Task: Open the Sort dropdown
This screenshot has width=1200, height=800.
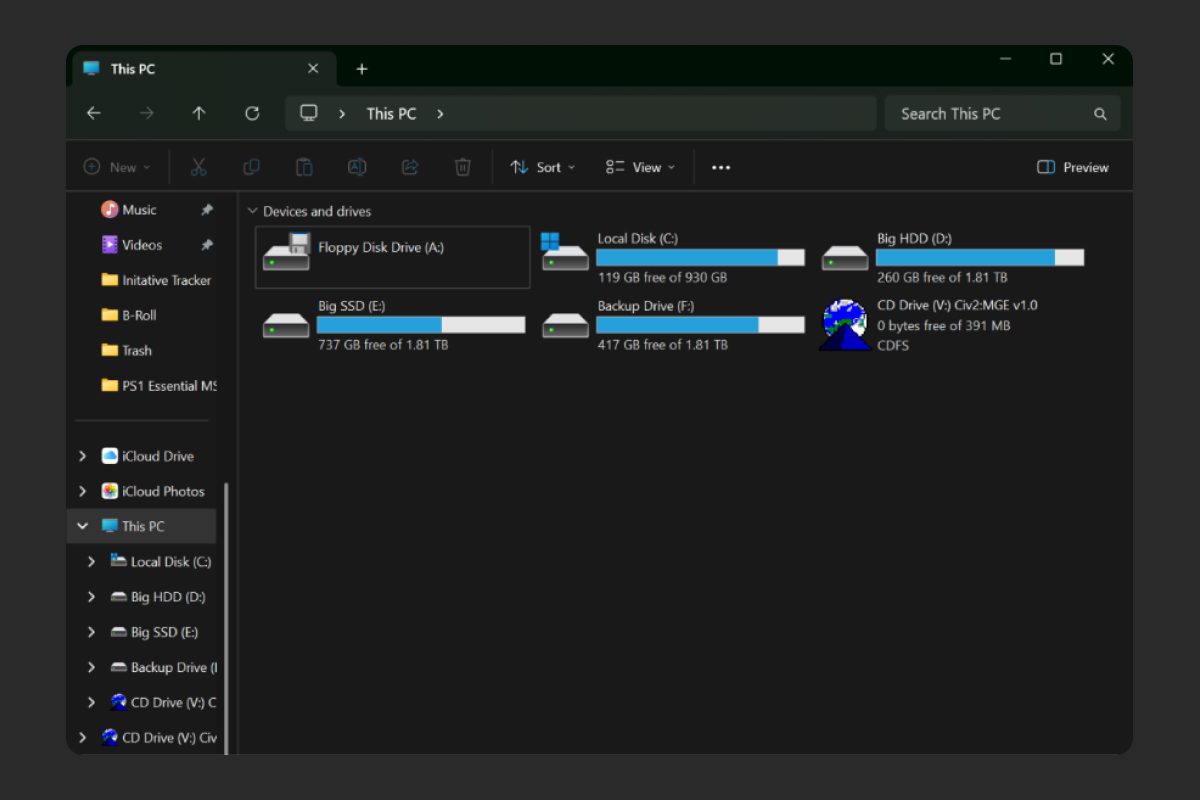Action: [x=543, y=167]
